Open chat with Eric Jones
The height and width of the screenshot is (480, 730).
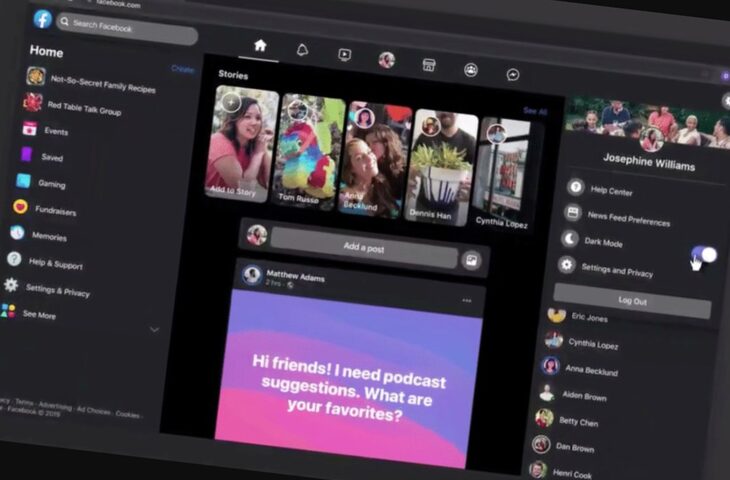coord(577,316)
